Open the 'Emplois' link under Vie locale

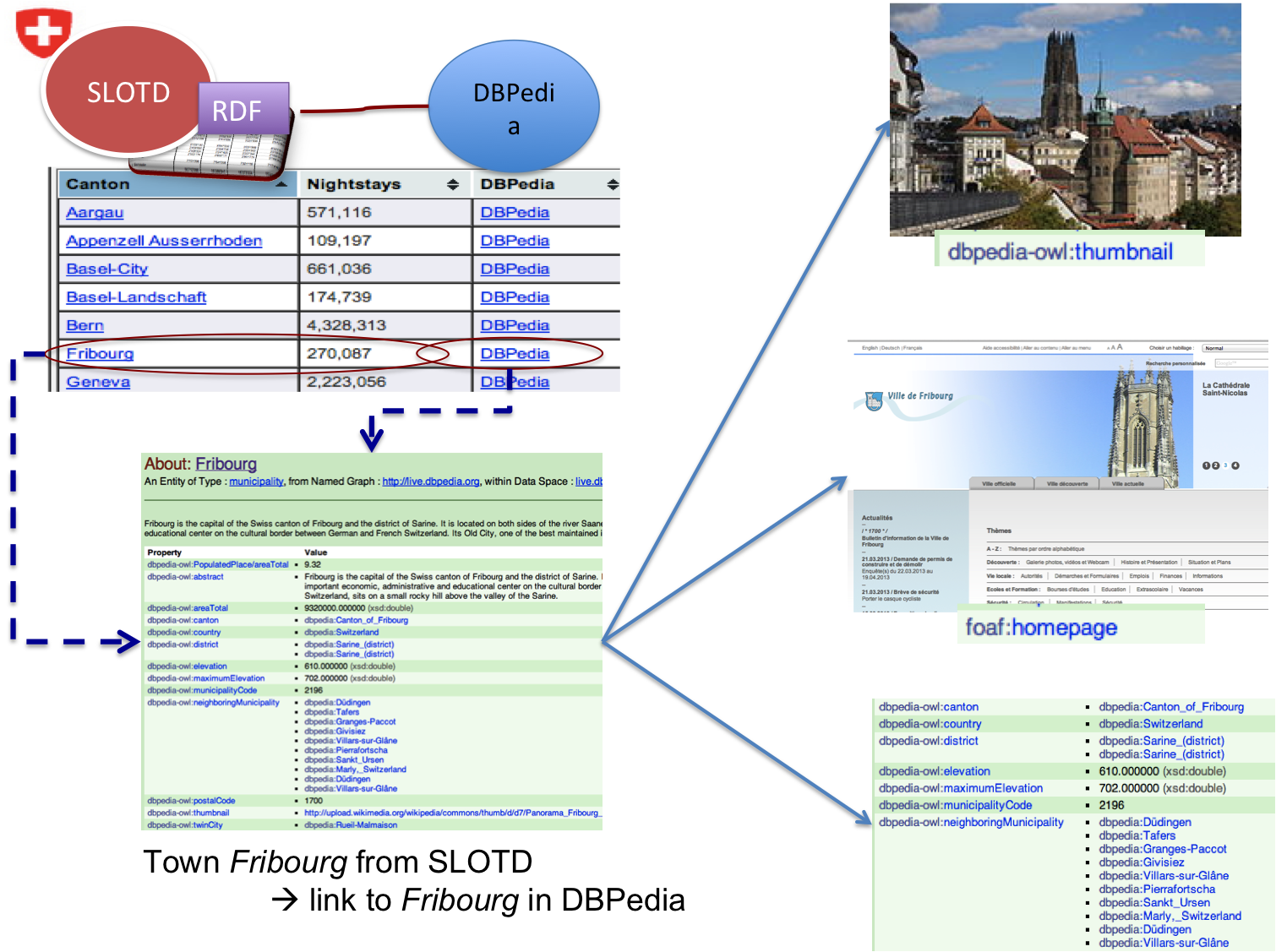[x=1139, y=576]
